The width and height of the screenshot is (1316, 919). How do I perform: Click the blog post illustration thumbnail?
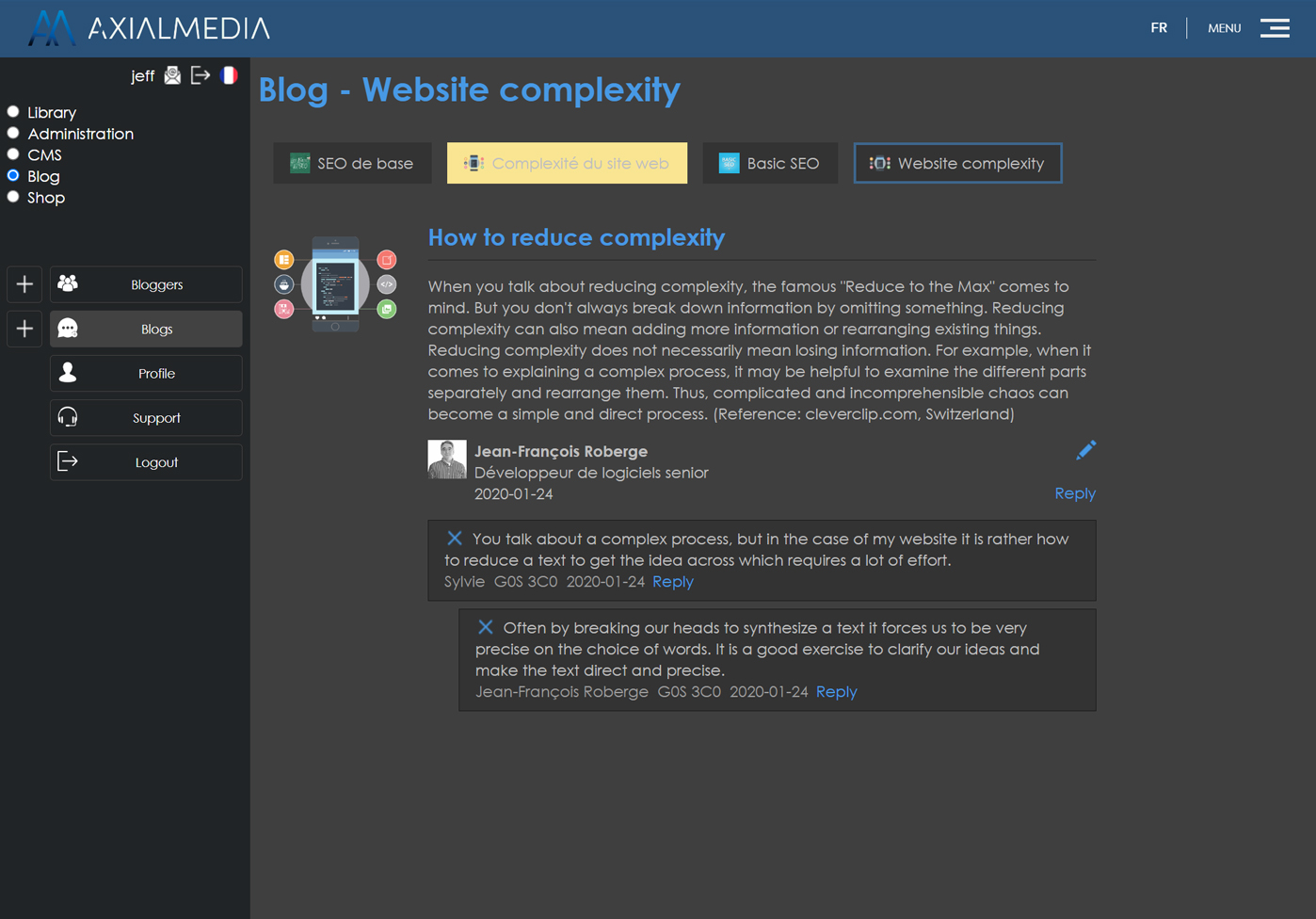pos(335,284)
